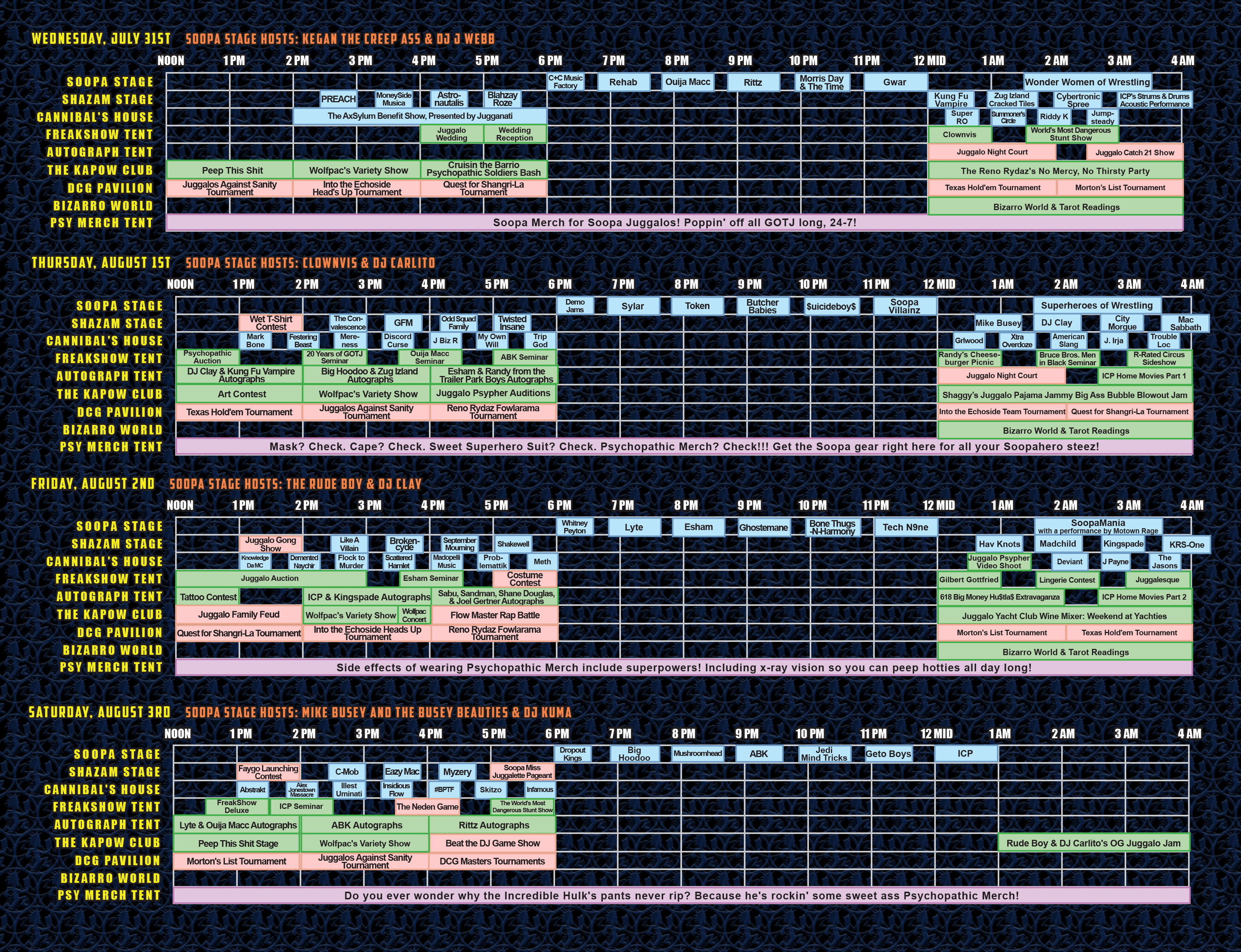
Task: Click the Whitney Peyton slot on Friday
Action: point(575,527)
